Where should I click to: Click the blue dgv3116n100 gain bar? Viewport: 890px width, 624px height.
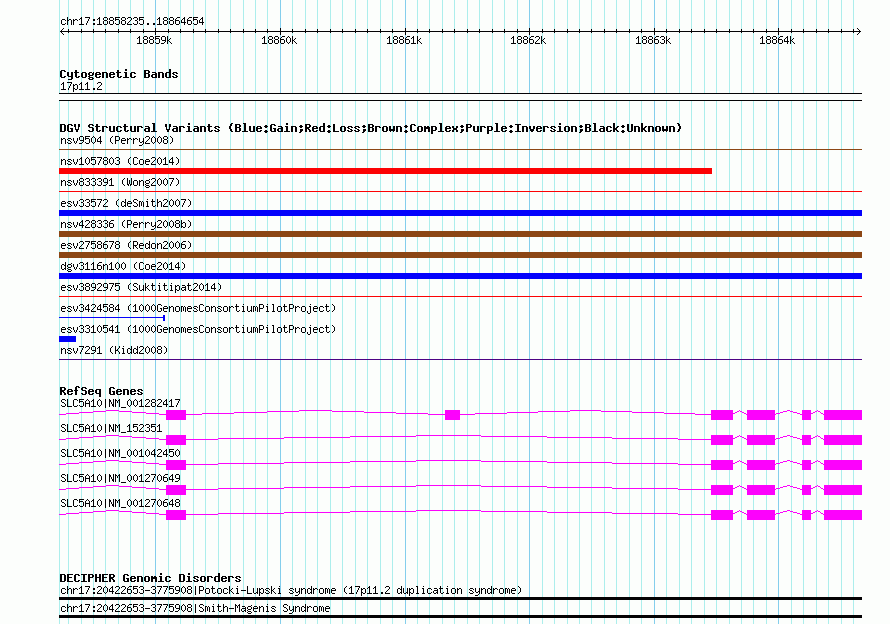click(x=460, y=276)
